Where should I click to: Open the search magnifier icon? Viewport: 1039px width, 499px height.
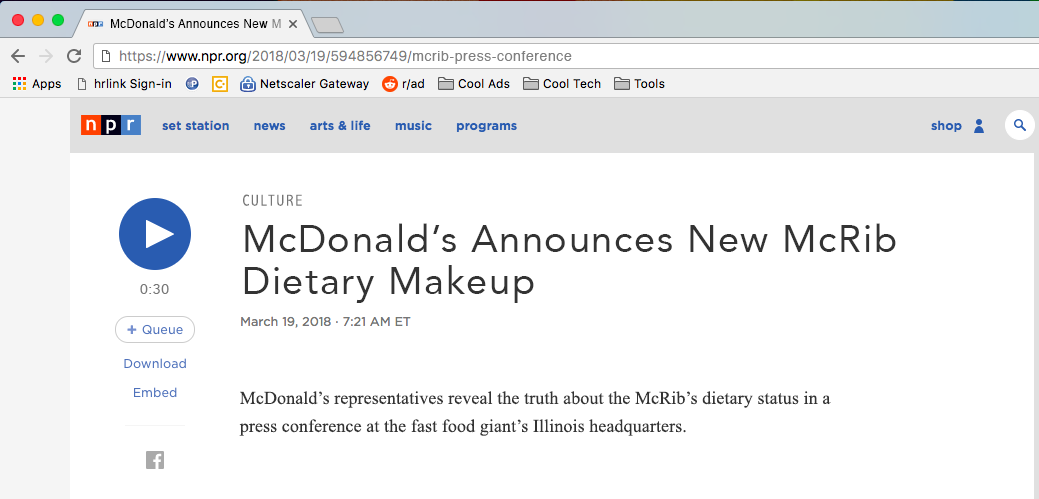click(1020, 125)
